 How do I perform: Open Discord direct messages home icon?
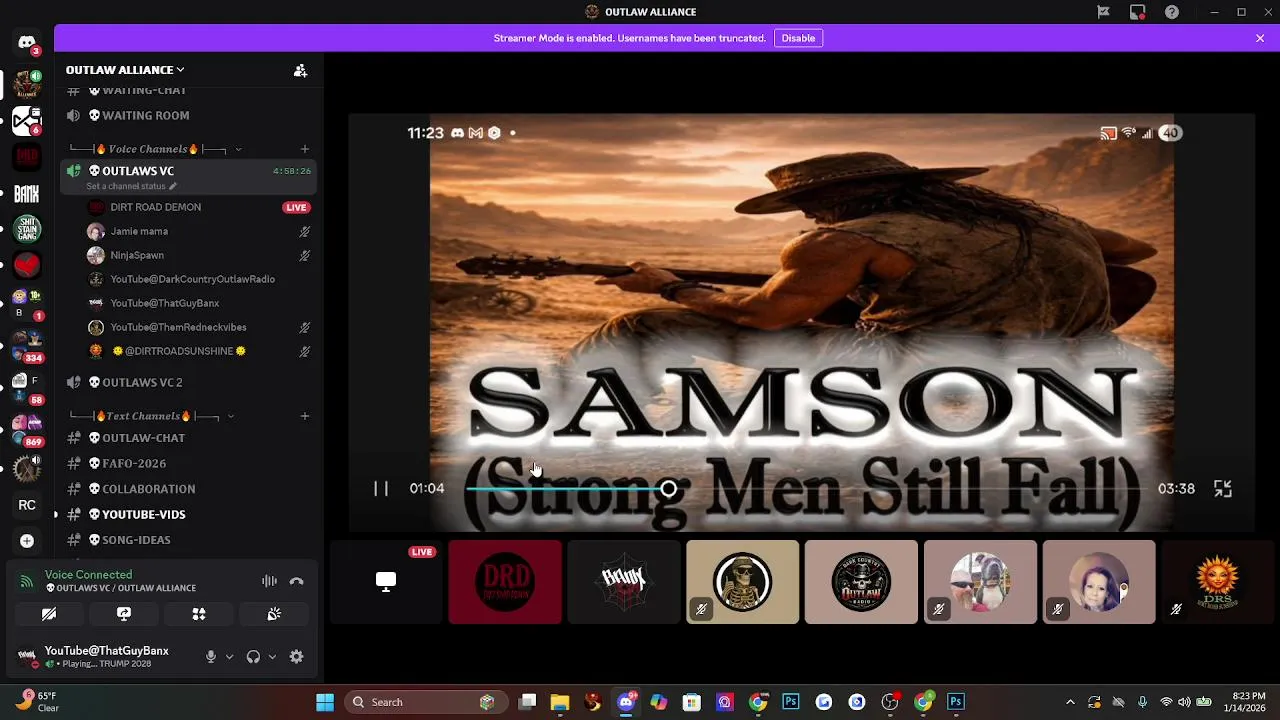[x=27, y=43]
